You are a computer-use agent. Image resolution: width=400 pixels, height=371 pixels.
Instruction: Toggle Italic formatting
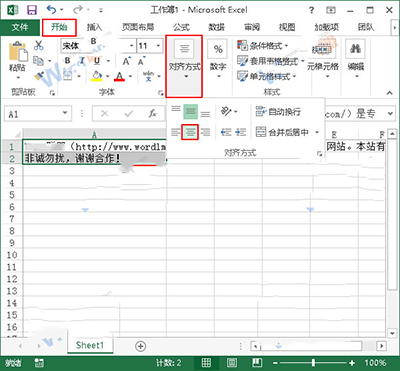82,61
